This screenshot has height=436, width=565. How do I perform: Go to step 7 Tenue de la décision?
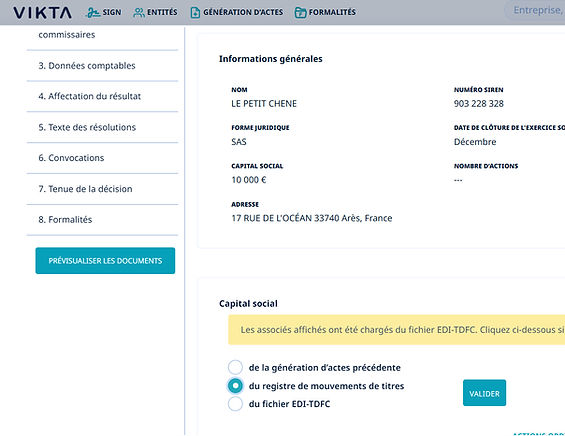pyautogui.click(x=102, y=189)
